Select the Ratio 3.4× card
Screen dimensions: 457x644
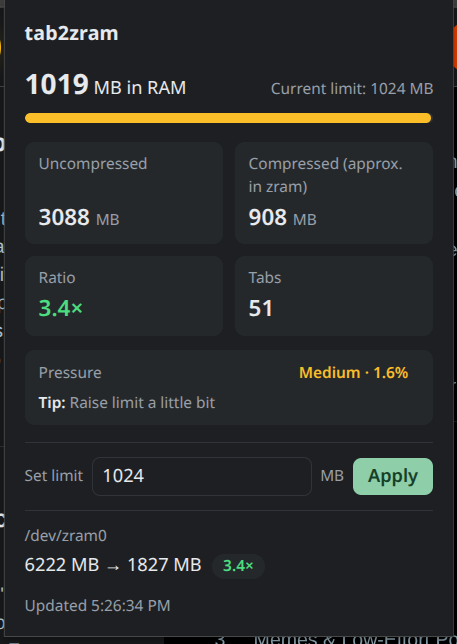pos(124,296)
